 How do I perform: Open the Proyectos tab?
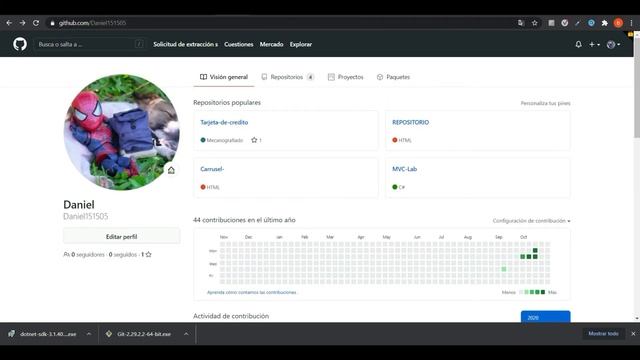click(345, 77)
